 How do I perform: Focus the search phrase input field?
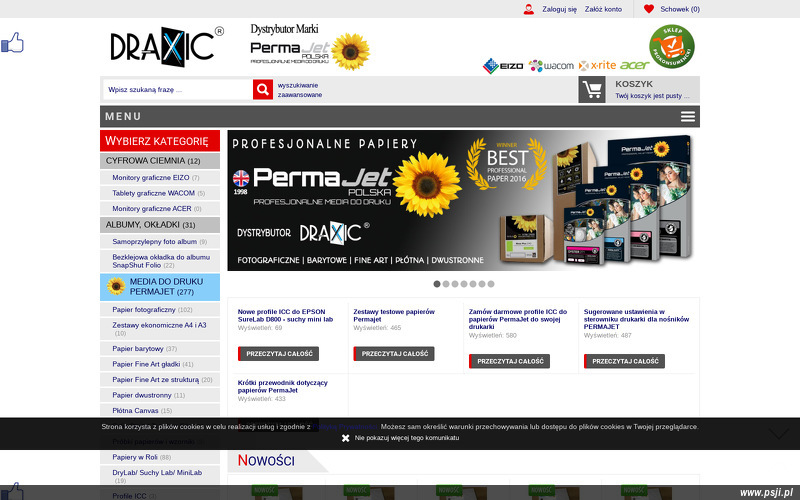[178, 89]
